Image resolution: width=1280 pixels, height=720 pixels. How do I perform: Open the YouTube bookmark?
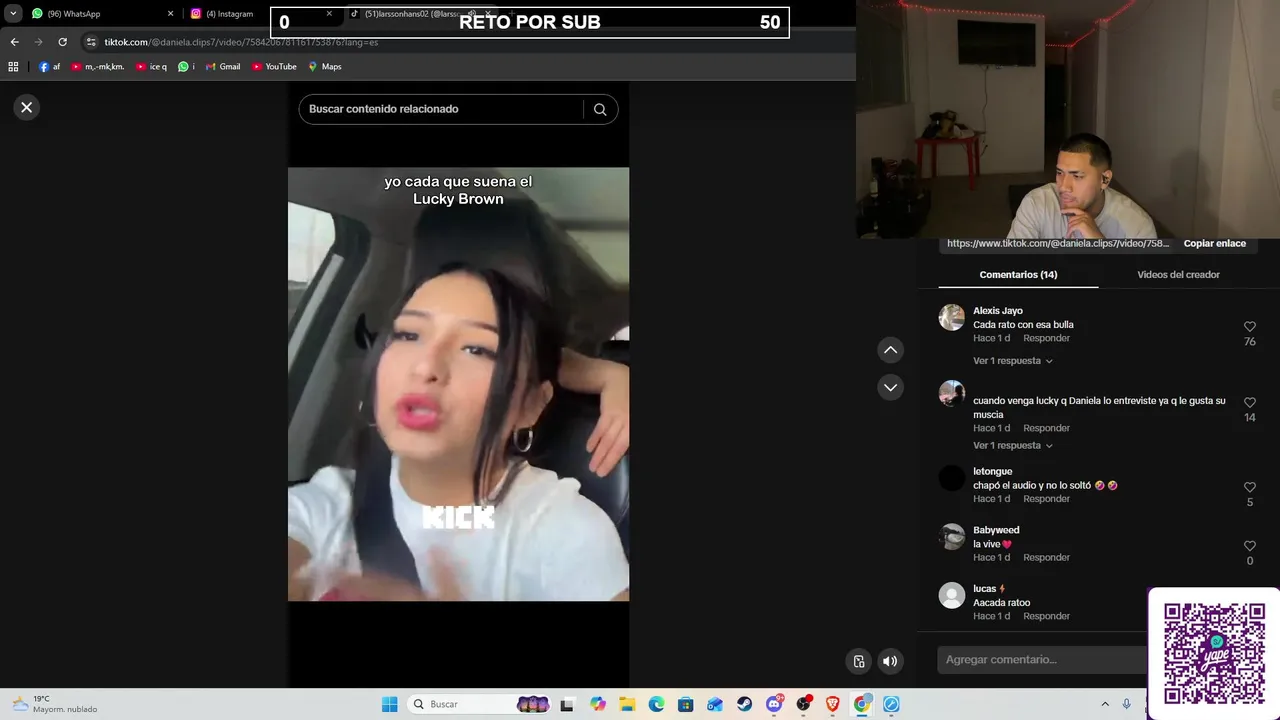[x=274, y=67]
